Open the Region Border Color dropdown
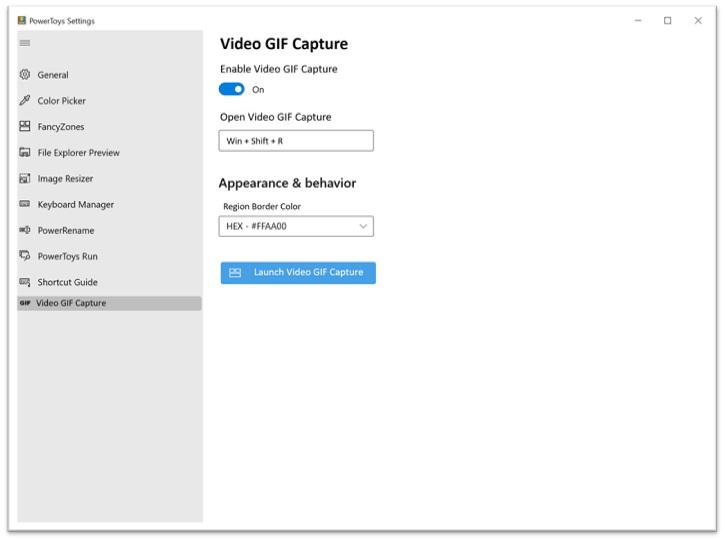 [296, 226]
